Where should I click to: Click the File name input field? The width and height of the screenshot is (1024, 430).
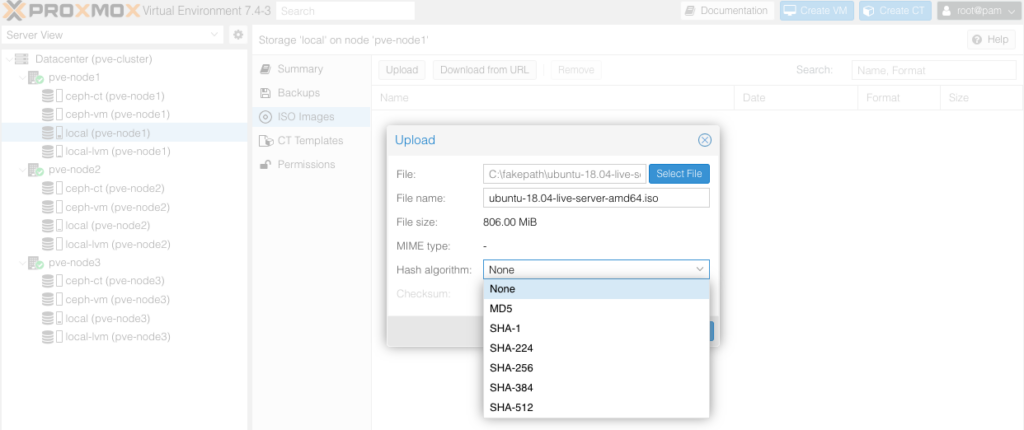(596, 198)
